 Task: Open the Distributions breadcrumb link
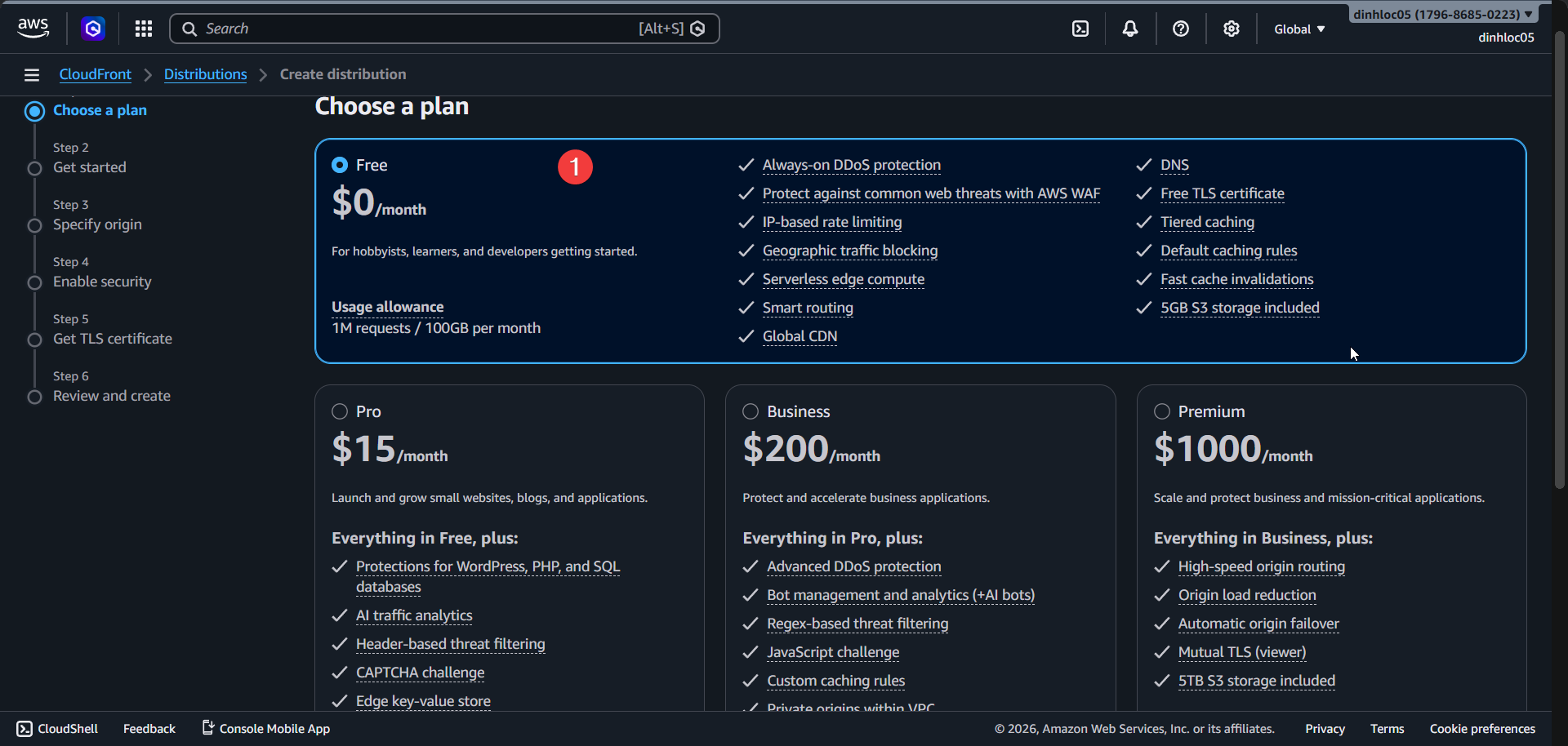(205, 74)
